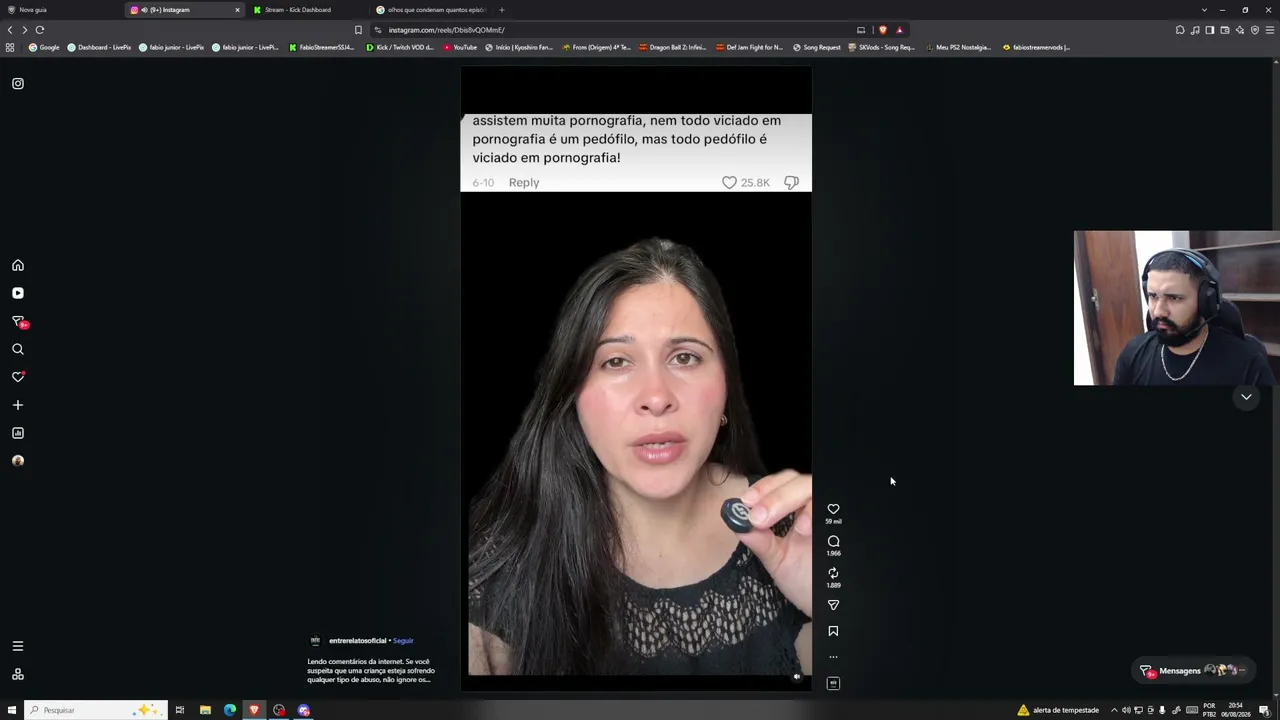Viewport: 1280px width, 720px height.
Task: Open the Google bookmark
Action: pyautogui.click(x=44, y=47)
